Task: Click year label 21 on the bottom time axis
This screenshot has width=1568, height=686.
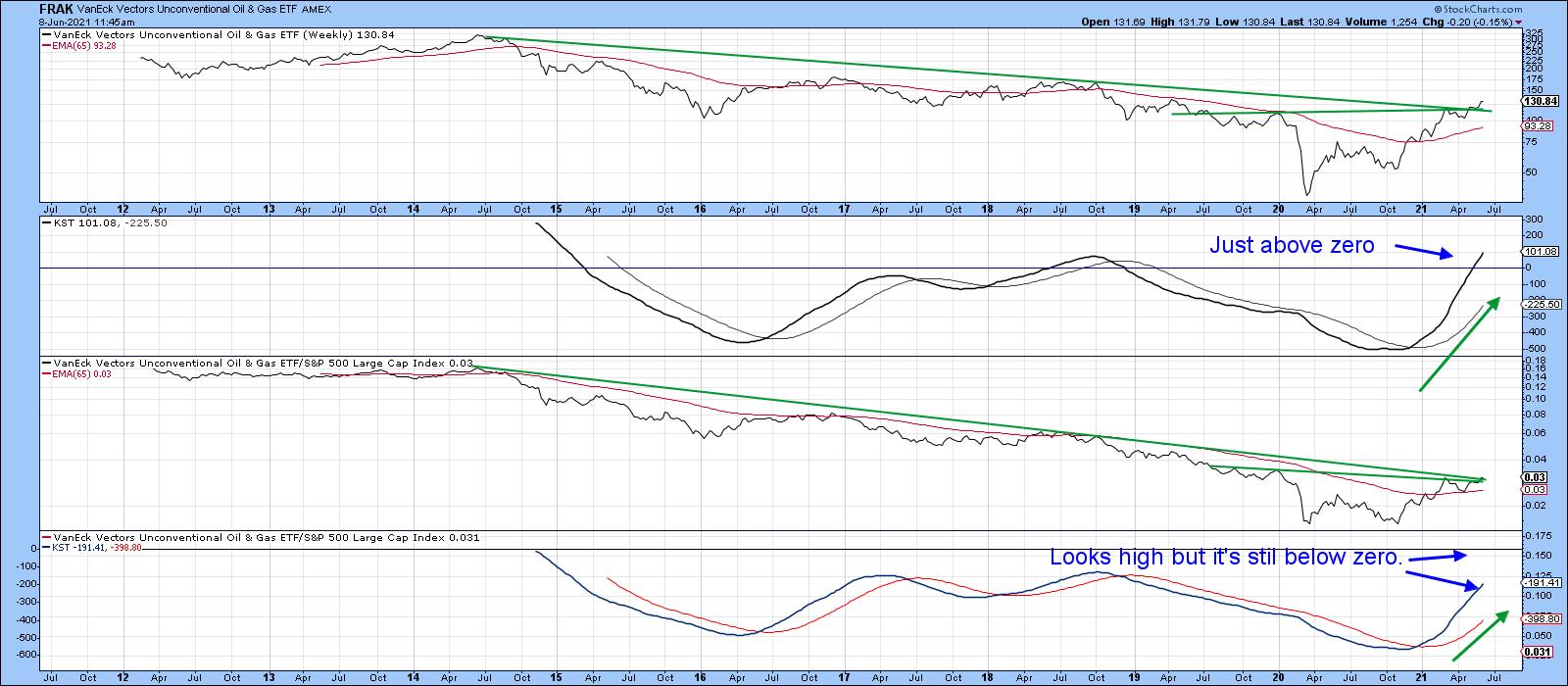Action: [1421, 676]
